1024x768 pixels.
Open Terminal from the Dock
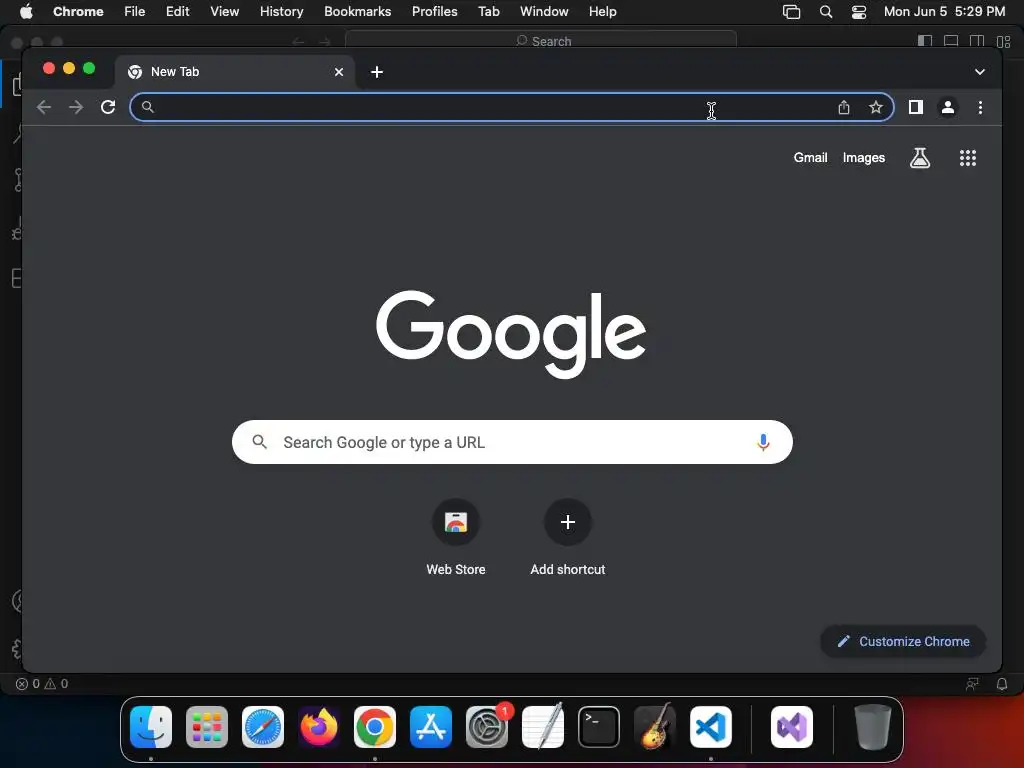click(x=598, y=727)
